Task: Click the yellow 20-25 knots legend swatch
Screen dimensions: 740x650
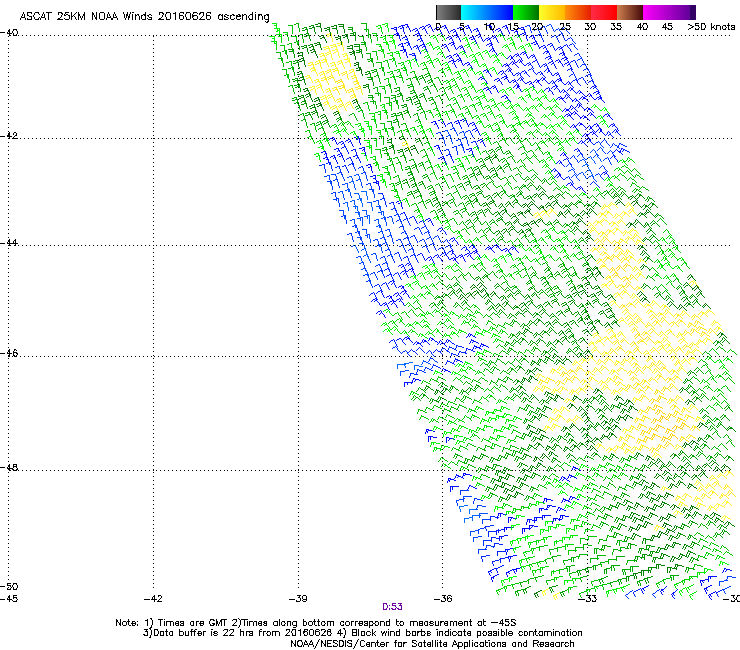Action: 552,12
